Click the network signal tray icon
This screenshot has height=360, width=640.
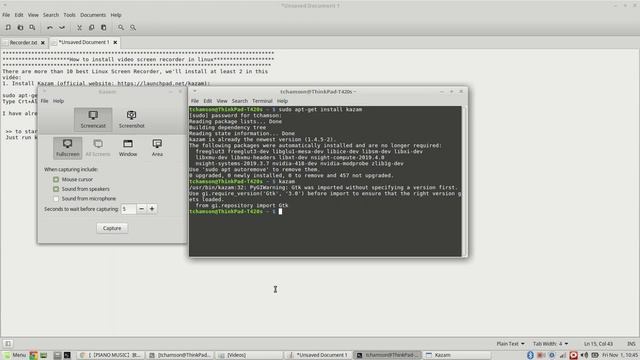coord(562,355)
